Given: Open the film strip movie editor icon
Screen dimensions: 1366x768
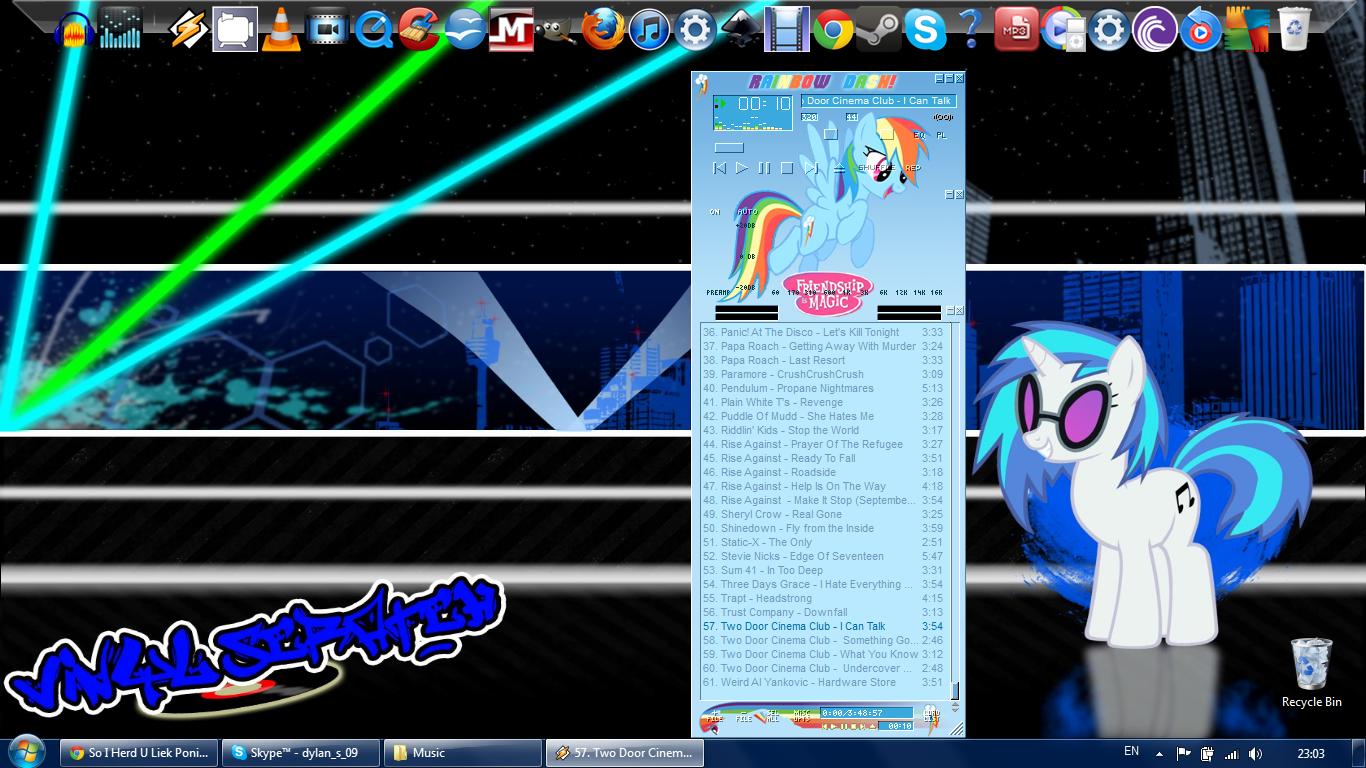Looking at the screenshot, I should (x=787, y=29).
